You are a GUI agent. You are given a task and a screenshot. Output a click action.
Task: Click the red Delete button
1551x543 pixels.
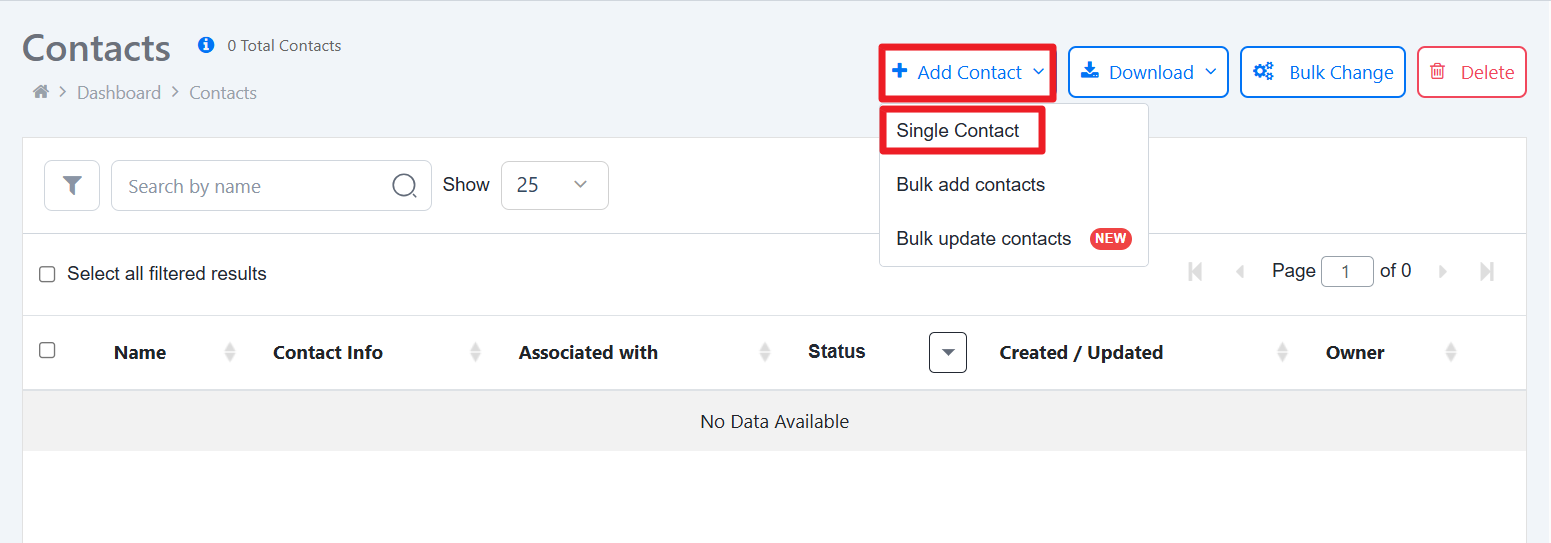[x=1472, y=72]
